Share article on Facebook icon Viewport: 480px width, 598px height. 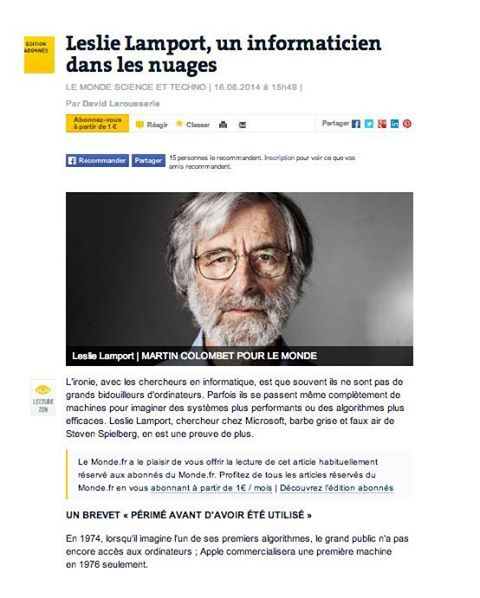[x=356, y=124]
